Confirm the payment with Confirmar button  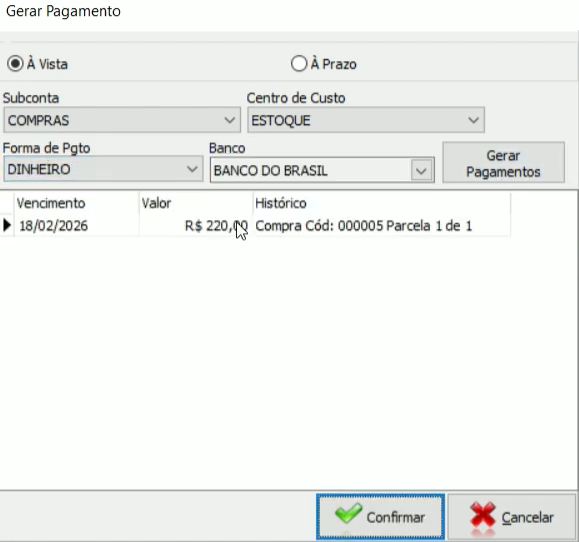(380, 517)
